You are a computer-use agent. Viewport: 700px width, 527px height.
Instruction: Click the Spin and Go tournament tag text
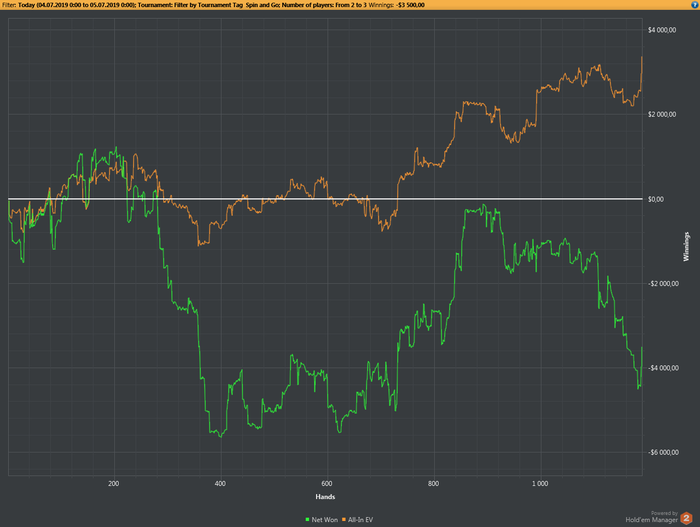(262, 5)
